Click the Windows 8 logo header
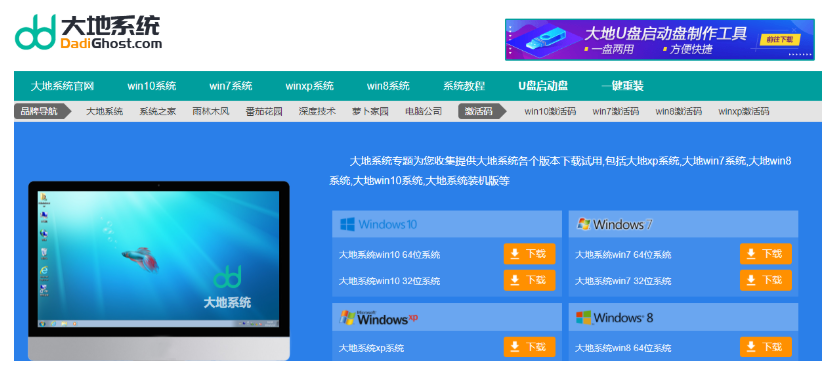 click(615, 317)
